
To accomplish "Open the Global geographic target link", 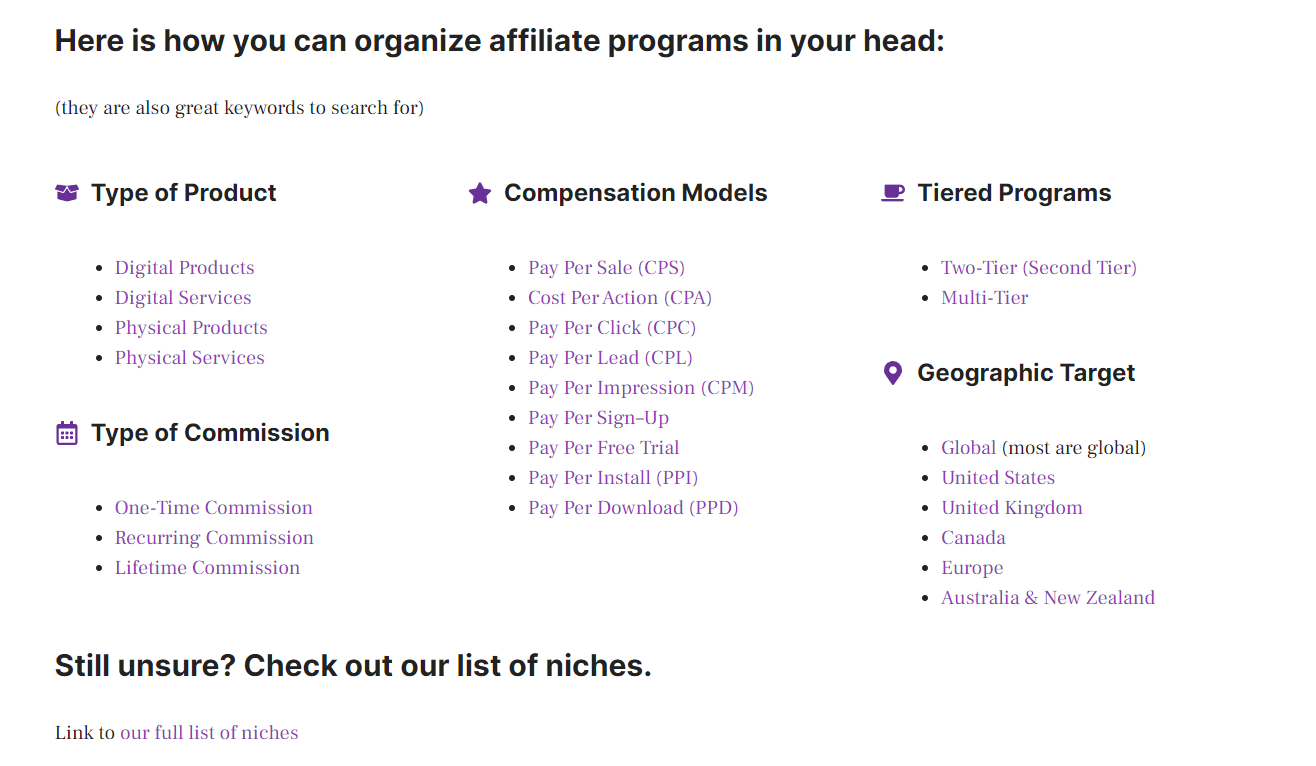I will (969, 448).
